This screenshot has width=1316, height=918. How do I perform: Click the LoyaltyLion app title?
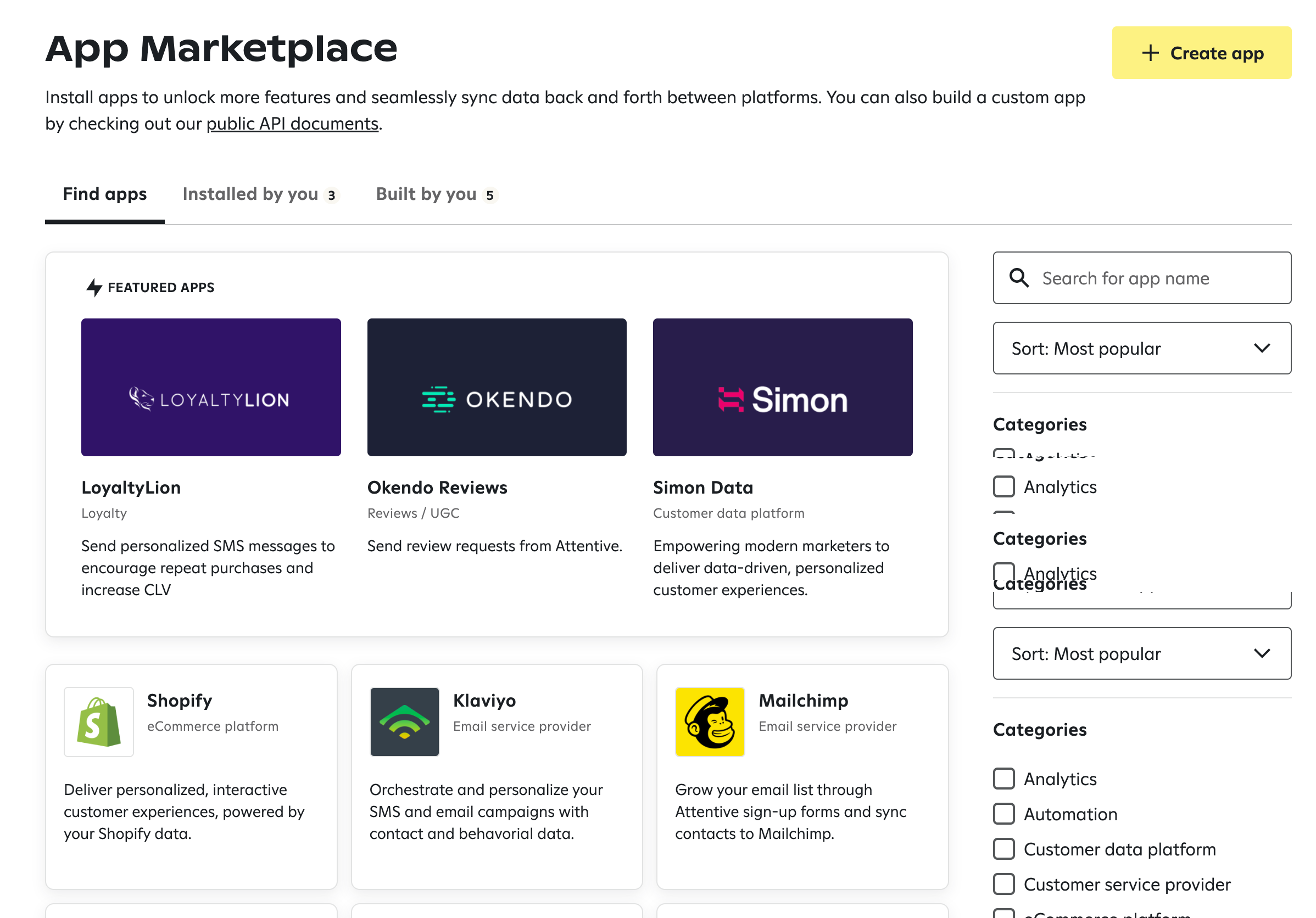[131, 488]
